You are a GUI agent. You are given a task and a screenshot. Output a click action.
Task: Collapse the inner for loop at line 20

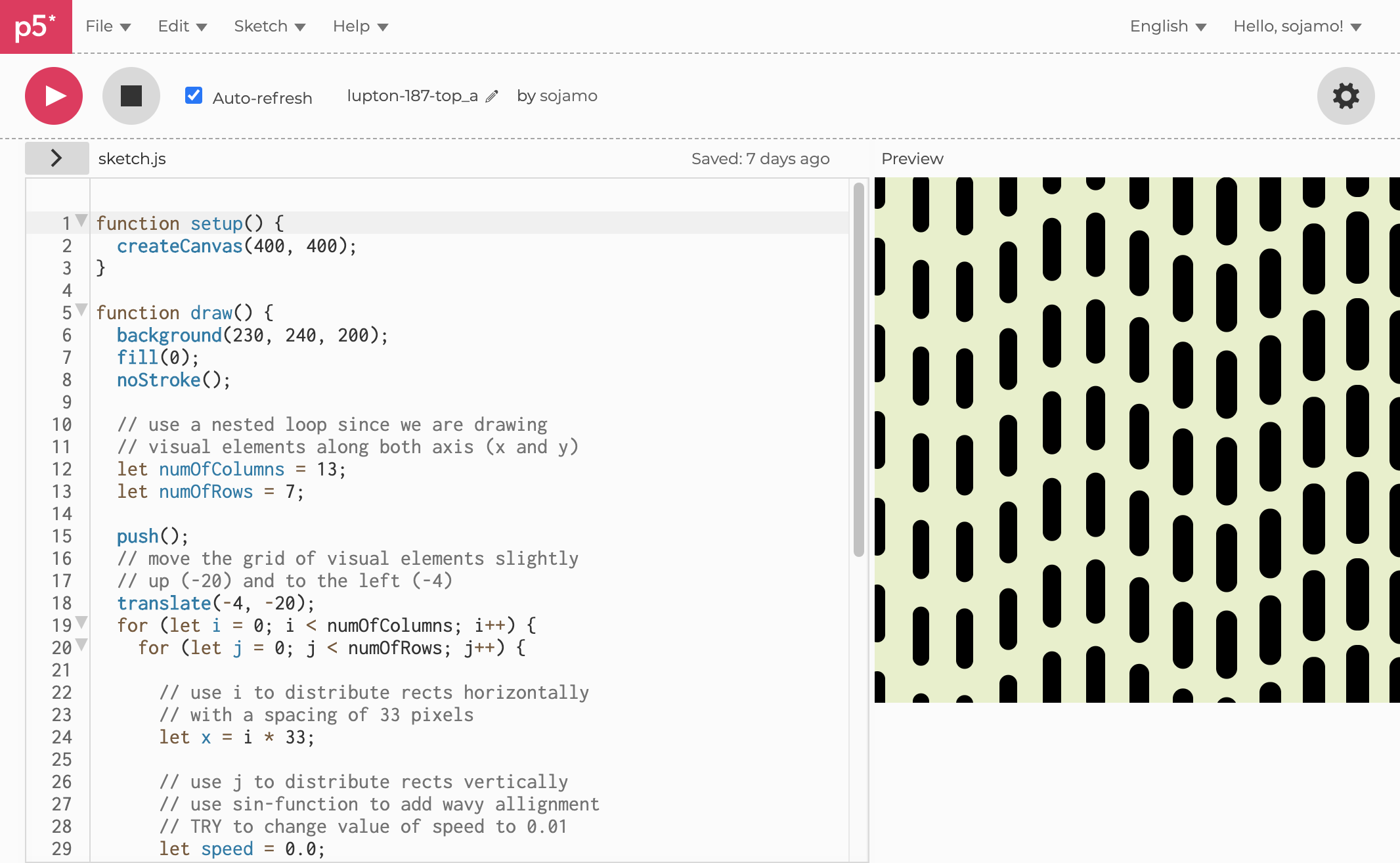[x=81, y=645]
